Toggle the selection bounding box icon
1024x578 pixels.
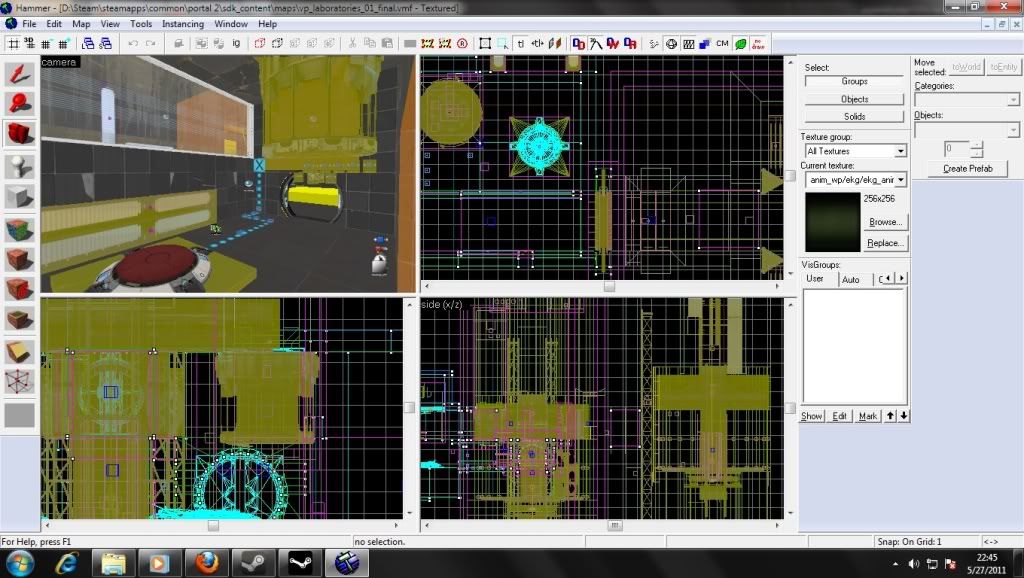click(485, 44)
